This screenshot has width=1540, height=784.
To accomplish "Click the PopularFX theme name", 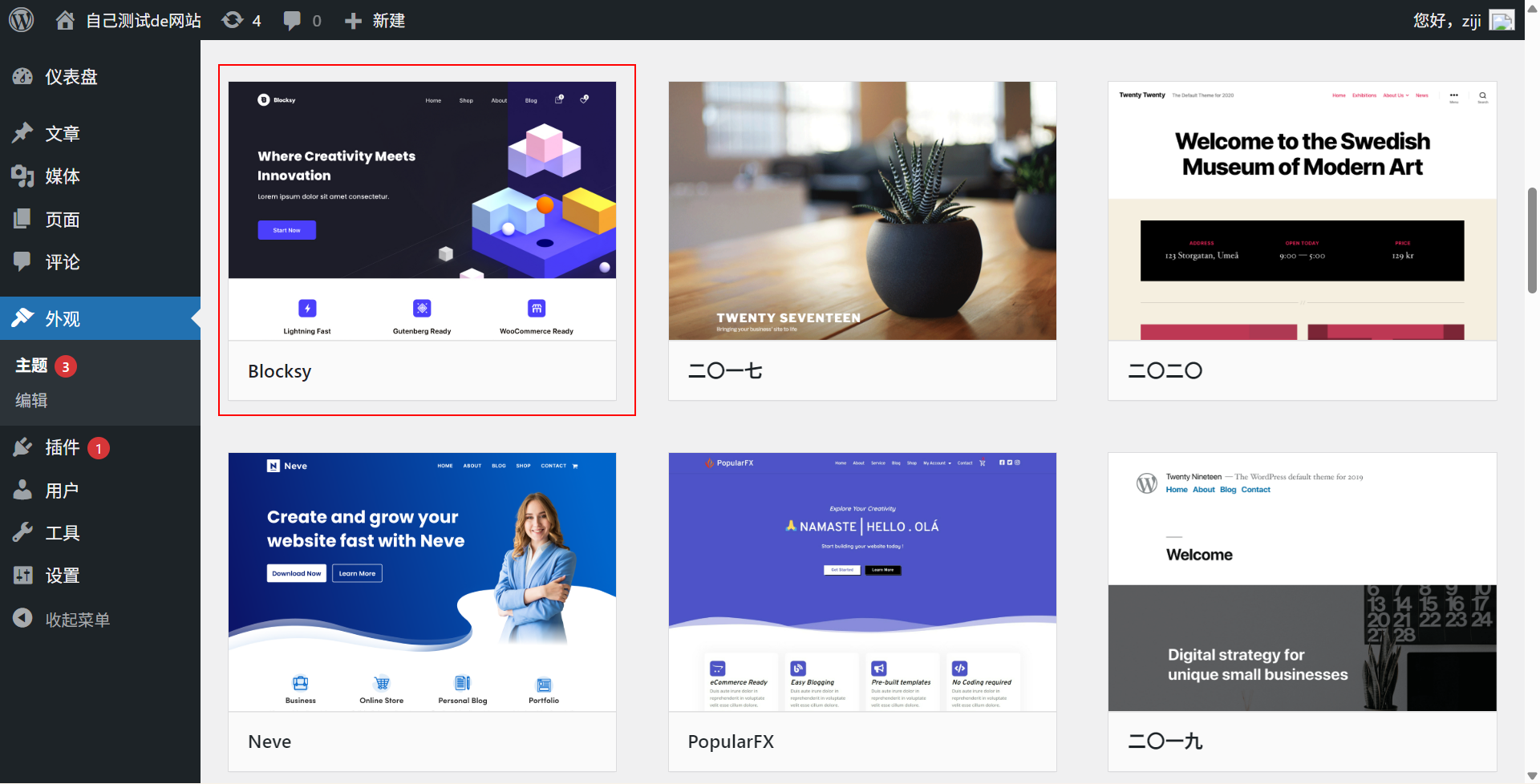I will 731,742.
